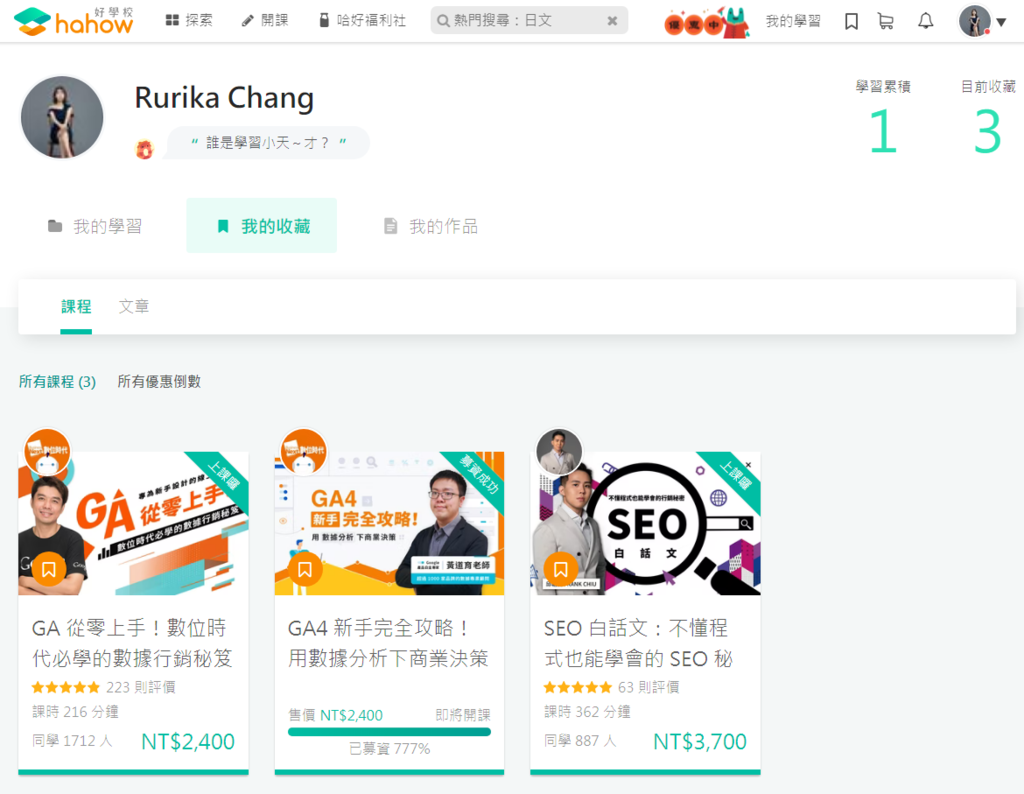
Task: Open the 探索 explore menu
Action: click(188, 21)
